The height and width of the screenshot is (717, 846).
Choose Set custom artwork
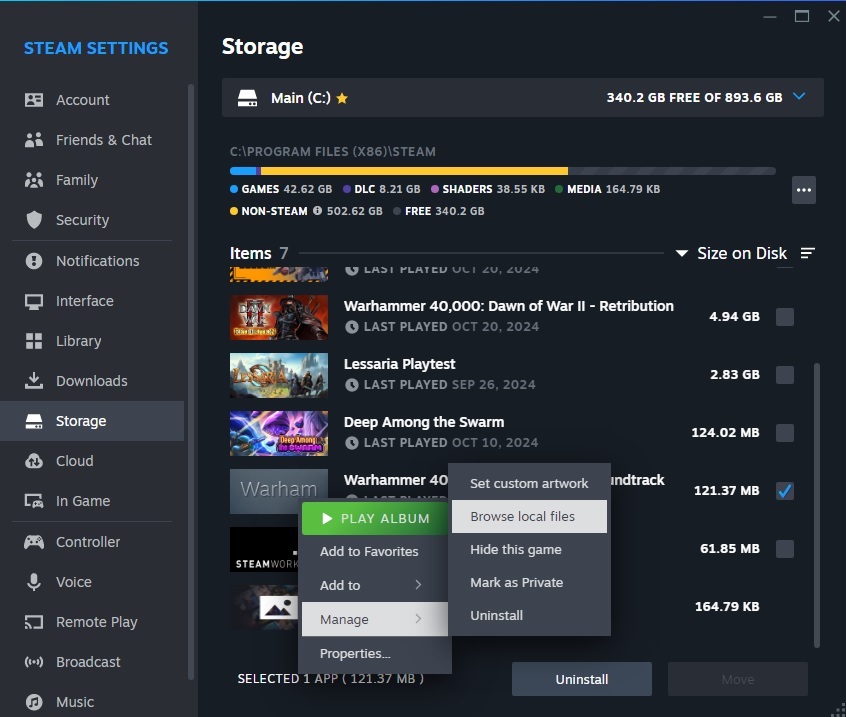pyautogui.click(x=529, y=483)
